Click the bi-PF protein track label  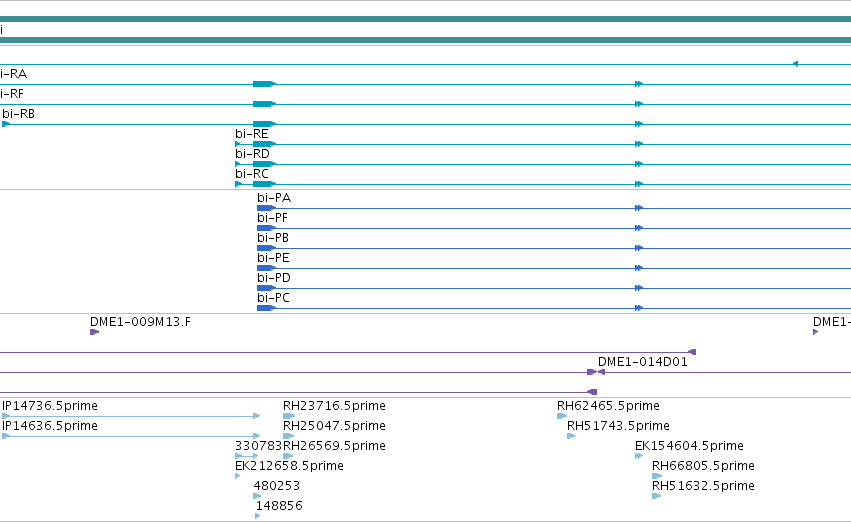[x=272, y=218]
